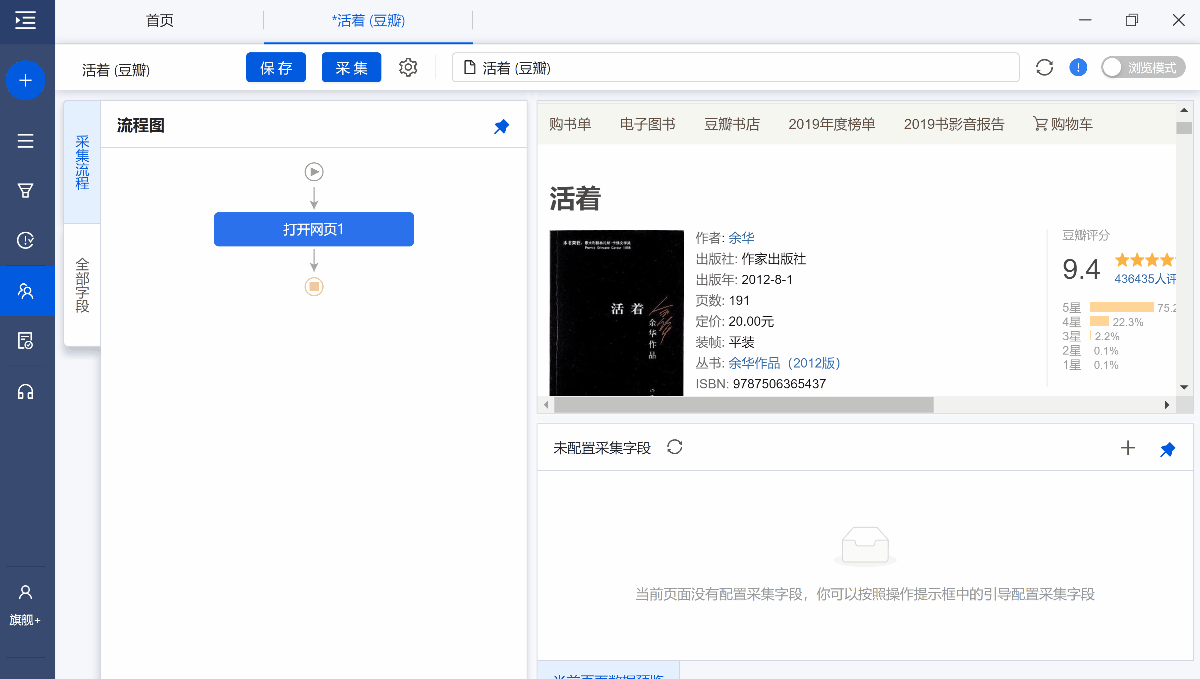The height and width of the screenshot is (679, 1200).
Task: Open the filter funnel icon in sidebar
Action: click(26, 190)
